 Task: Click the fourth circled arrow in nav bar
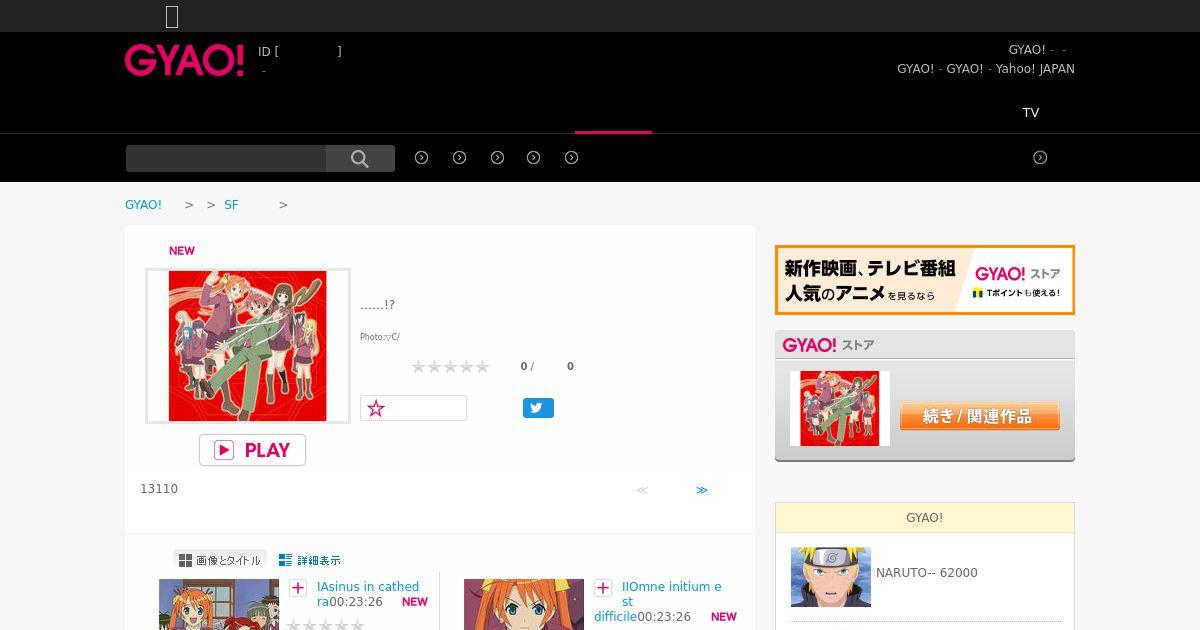534,158
